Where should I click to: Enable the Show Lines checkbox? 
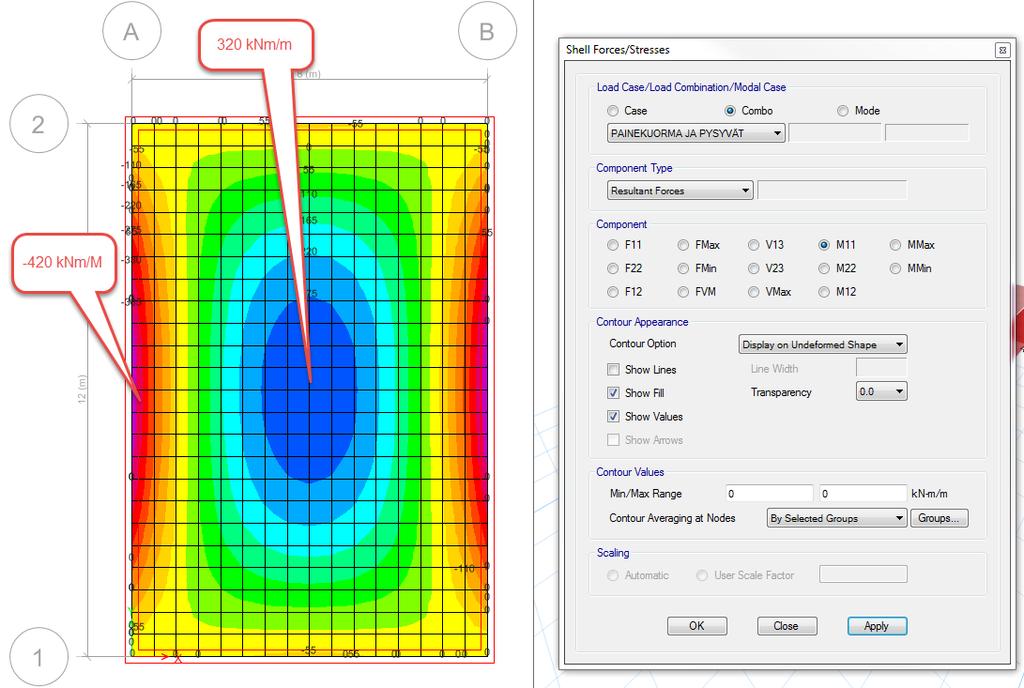coord(613,369)
